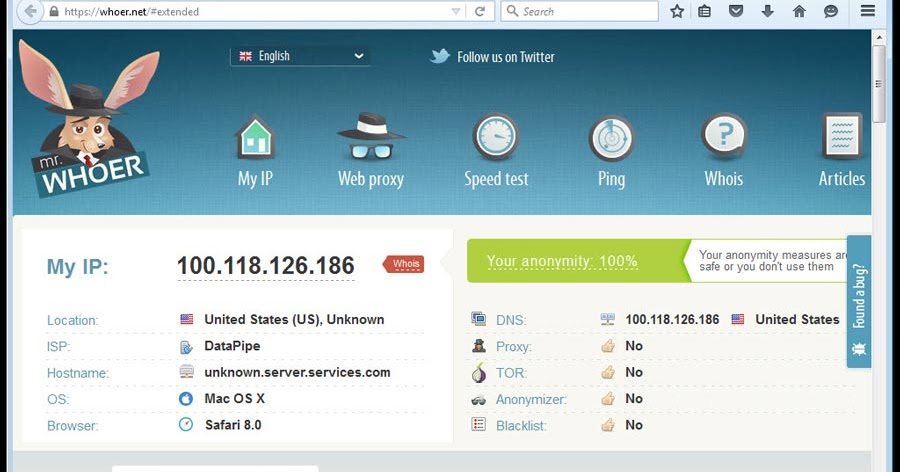Click the Ping radar icon
This screenshot has height=472, width=900.
pyautogui.click(x=611, y=139)
